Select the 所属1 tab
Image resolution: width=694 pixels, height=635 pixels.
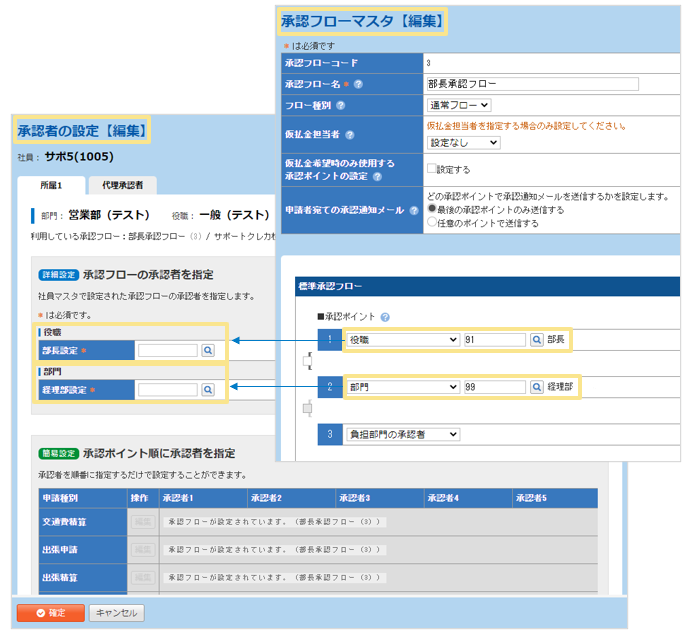(50, 185)
